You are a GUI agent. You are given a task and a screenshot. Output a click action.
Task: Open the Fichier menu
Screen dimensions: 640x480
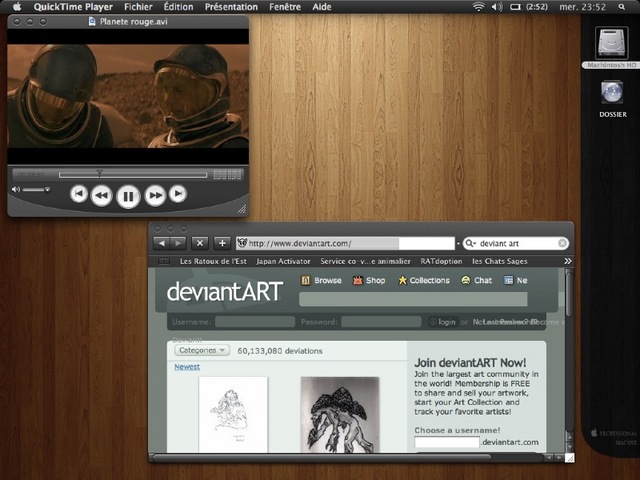tap(138, 7)
